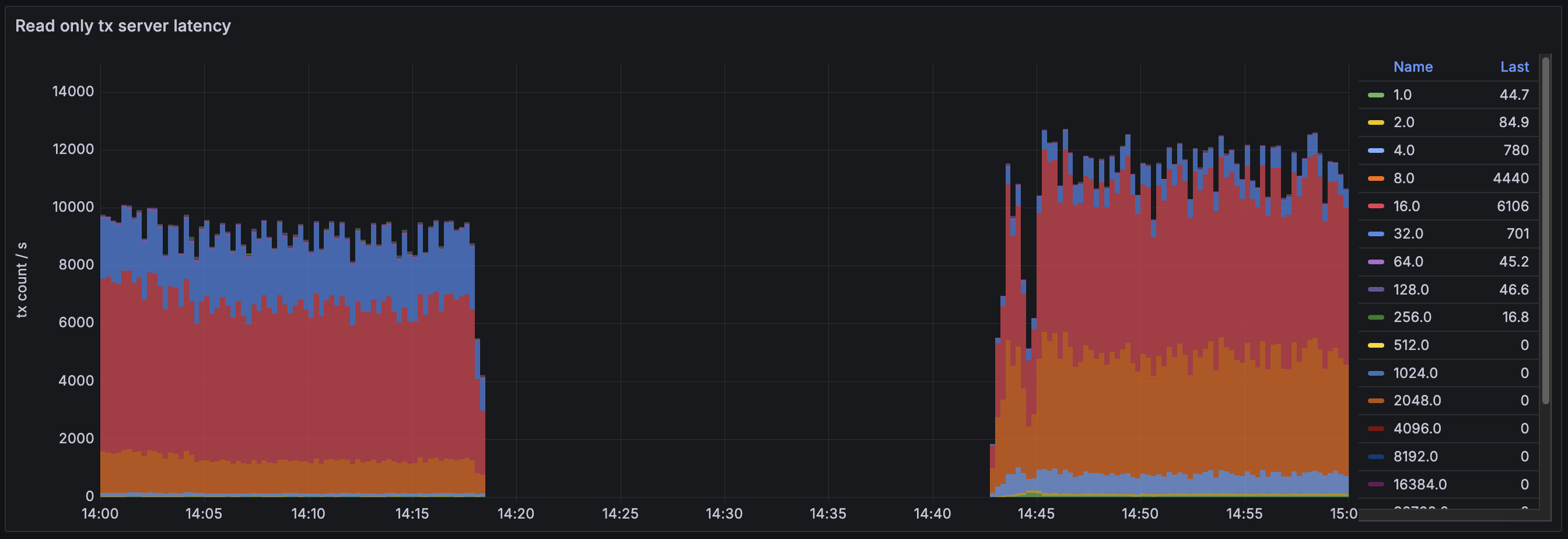1568x539 pixels.
Task: Toggle the 128.0 series in the legend
Action: pyautogui.click(x=1411, y=289)
